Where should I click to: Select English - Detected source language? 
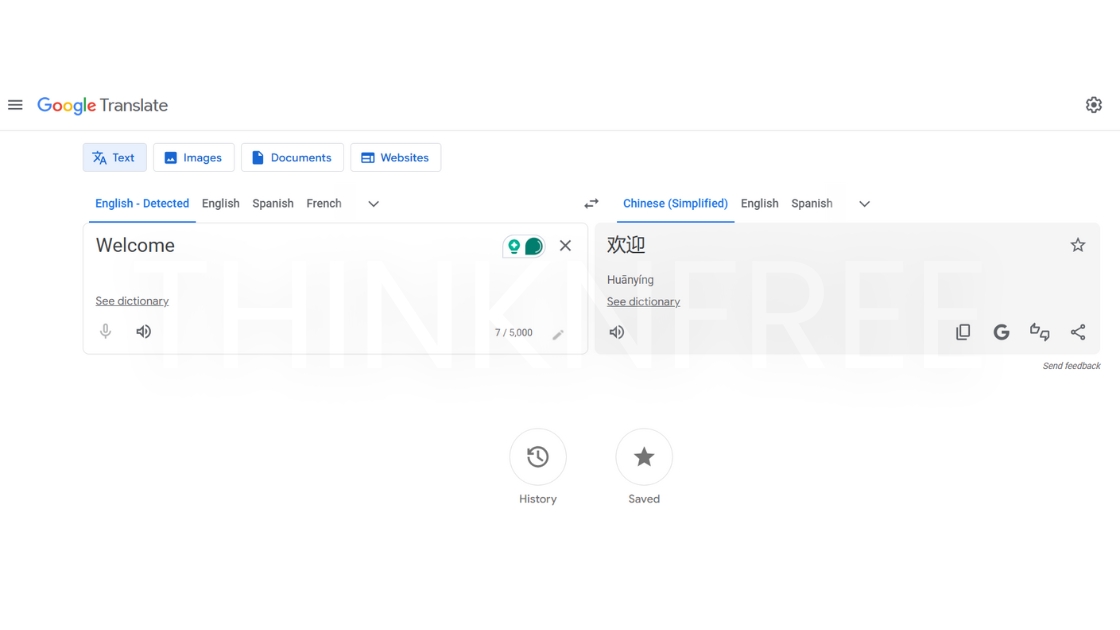tap(142, 204)
